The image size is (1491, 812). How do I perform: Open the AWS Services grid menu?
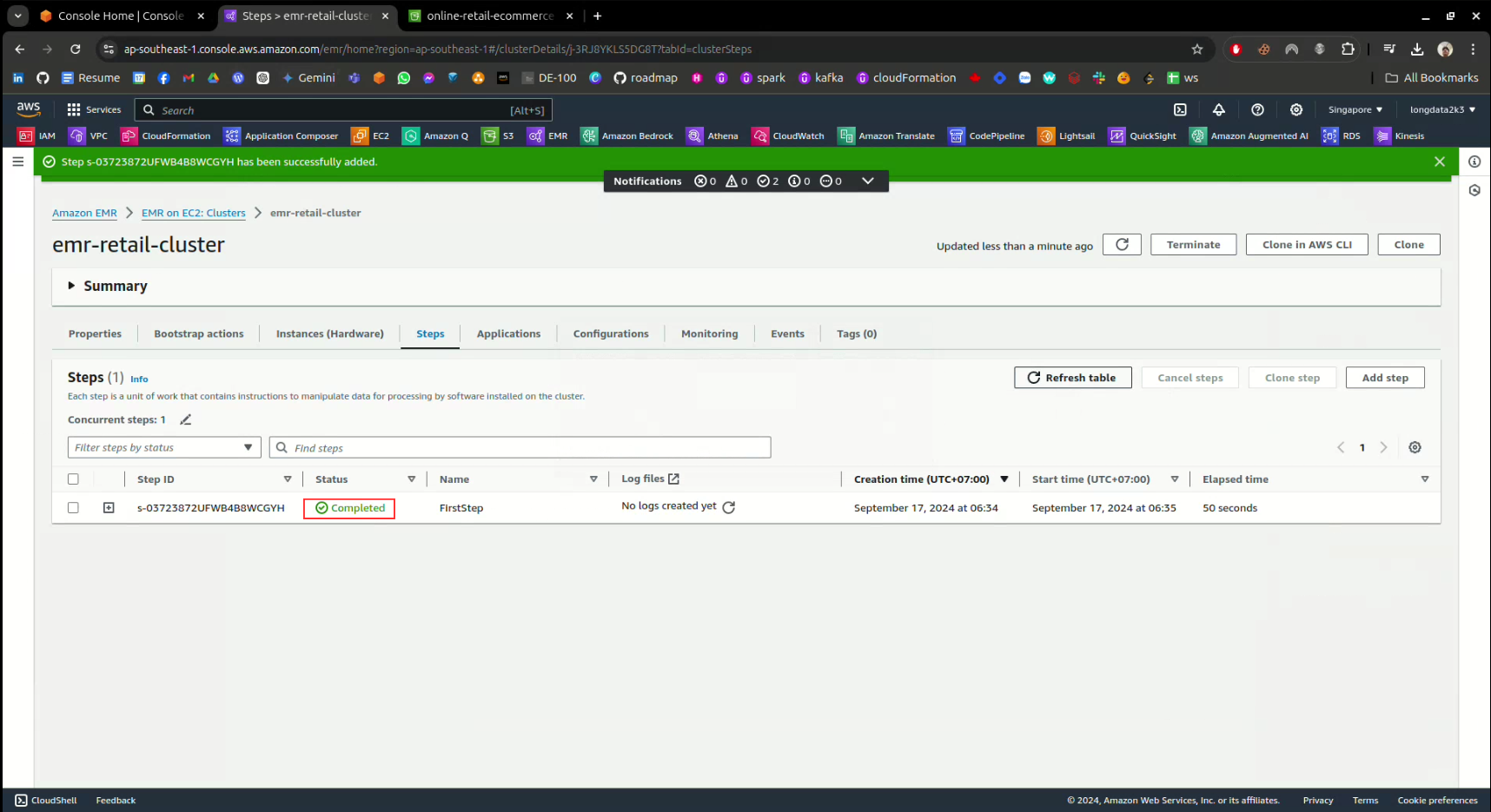(x=94, y=109)
